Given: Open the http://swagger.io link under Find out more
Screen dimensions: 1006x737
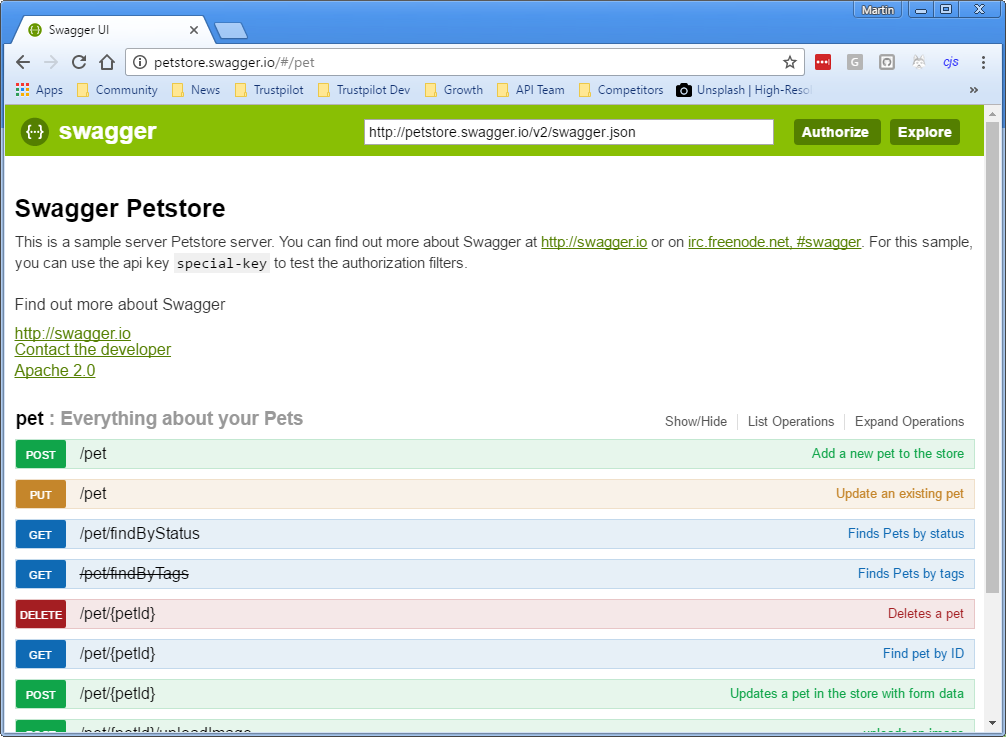Looking at the screenshot, I should point(72,334).
